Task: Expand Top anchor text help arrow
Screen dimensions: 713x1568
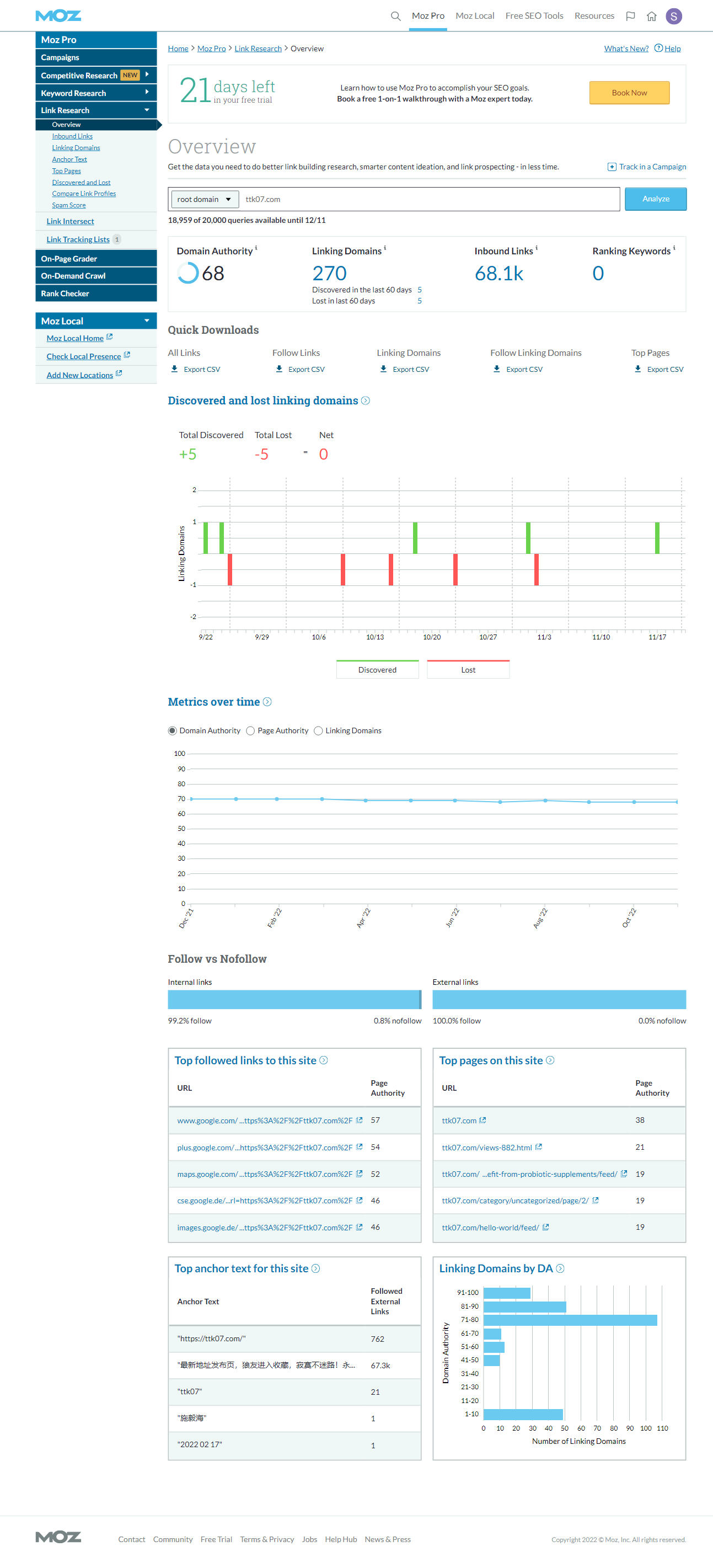Action: click(316, 1268)
